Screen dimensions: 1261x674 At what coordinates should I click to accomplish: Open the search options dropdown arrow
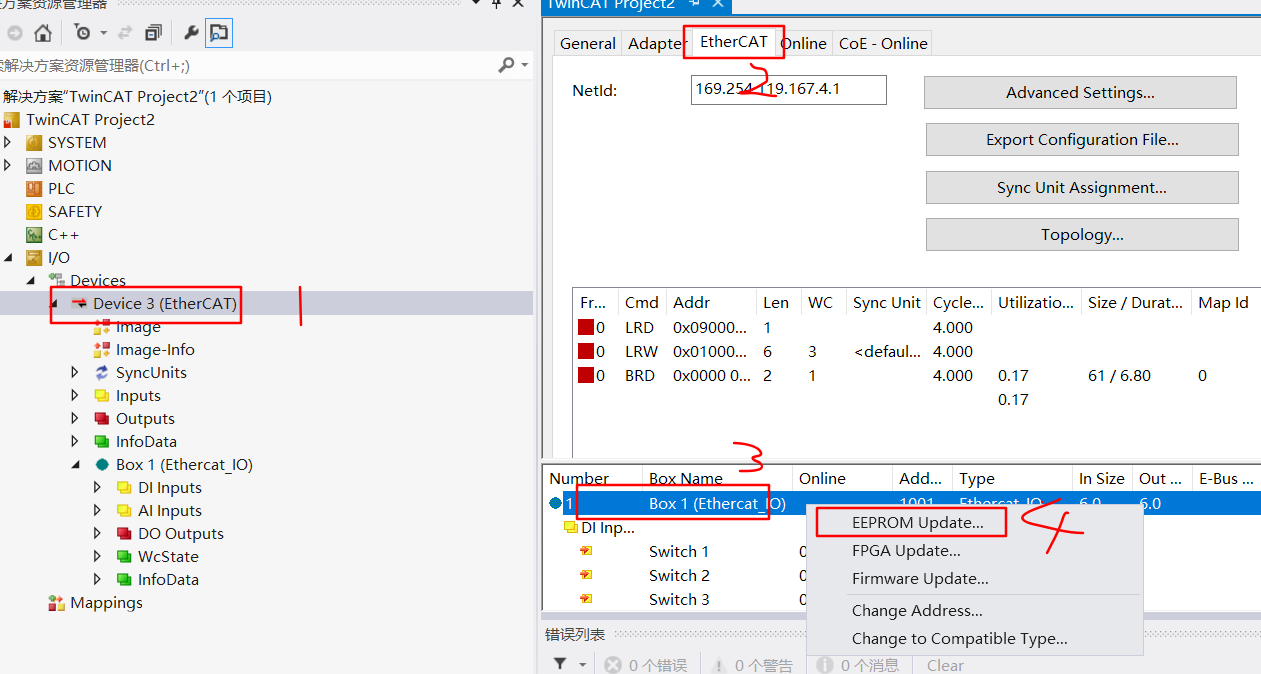click(525, 66)
